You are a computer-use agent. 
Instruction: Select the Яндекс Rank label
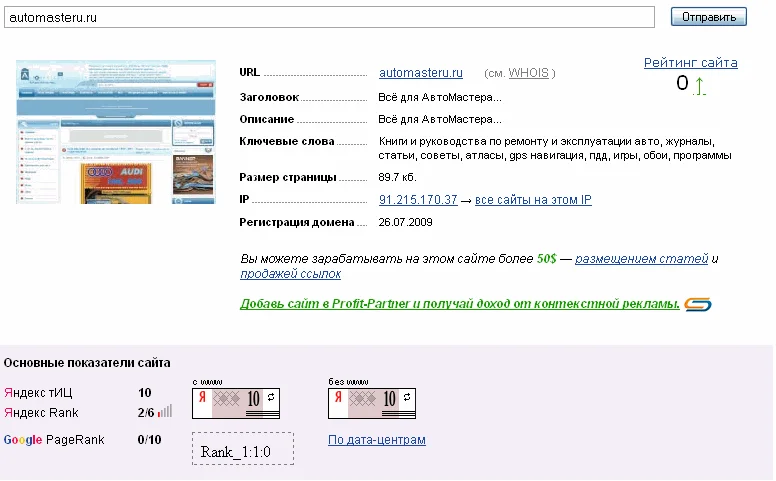[x=41, y=413]
